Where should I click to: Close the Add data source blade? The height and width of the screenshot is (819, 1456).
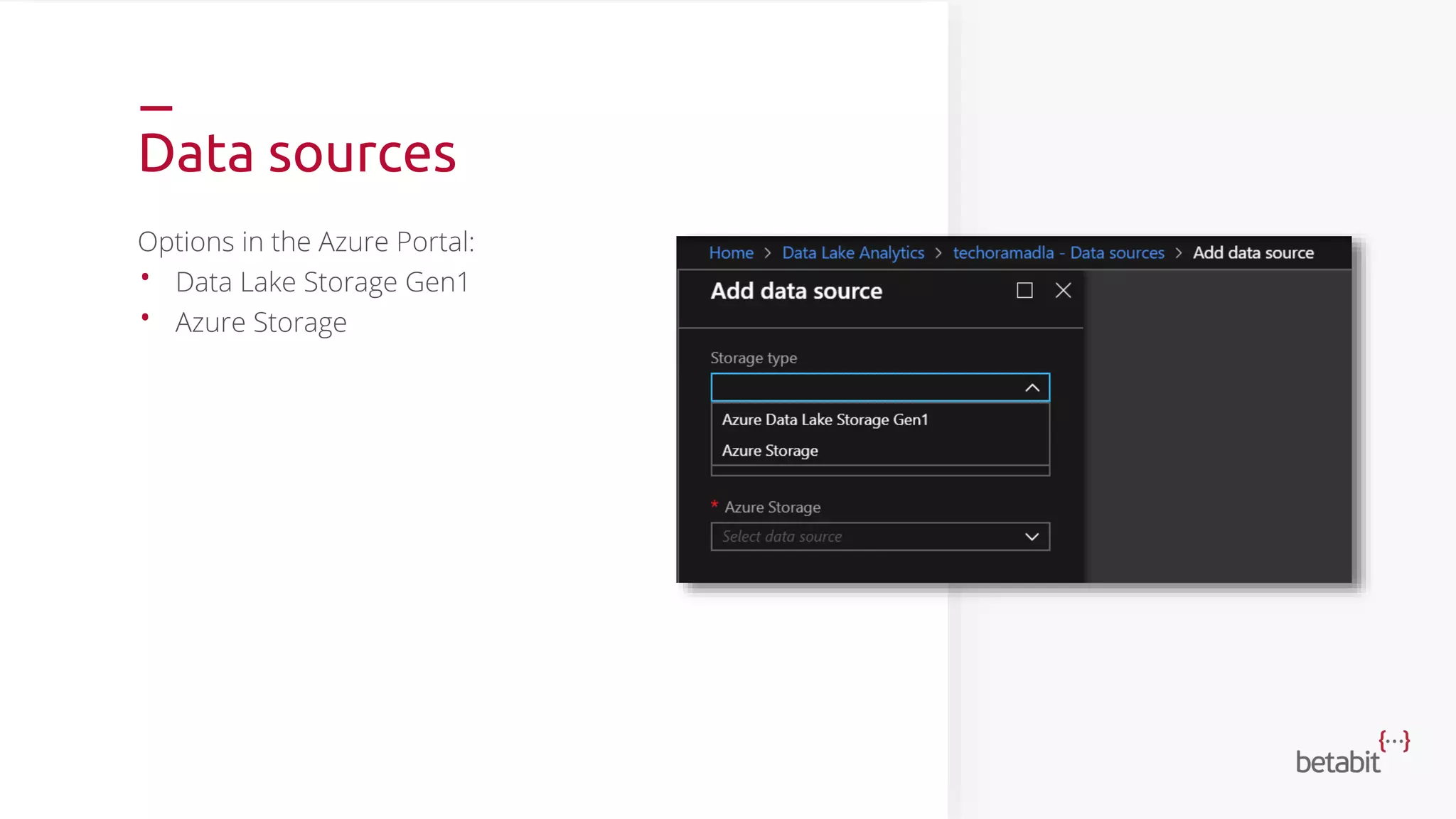click(1063, 290)
